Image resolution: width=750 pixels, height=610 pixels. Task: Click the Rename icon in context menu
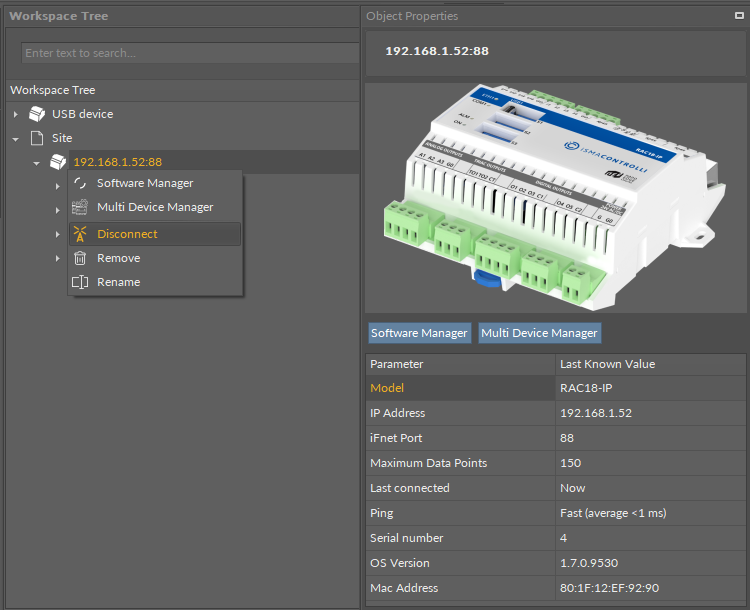[80, 282]
